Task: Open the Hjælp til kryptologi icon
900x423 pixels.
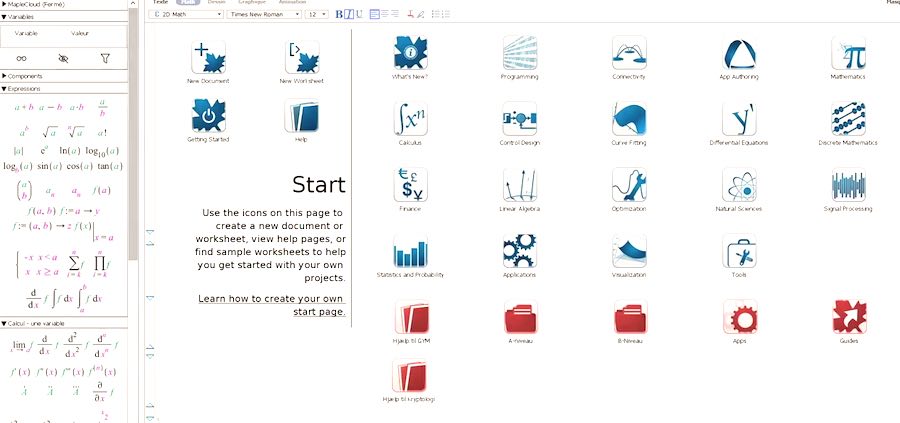Action: point(409,376)
